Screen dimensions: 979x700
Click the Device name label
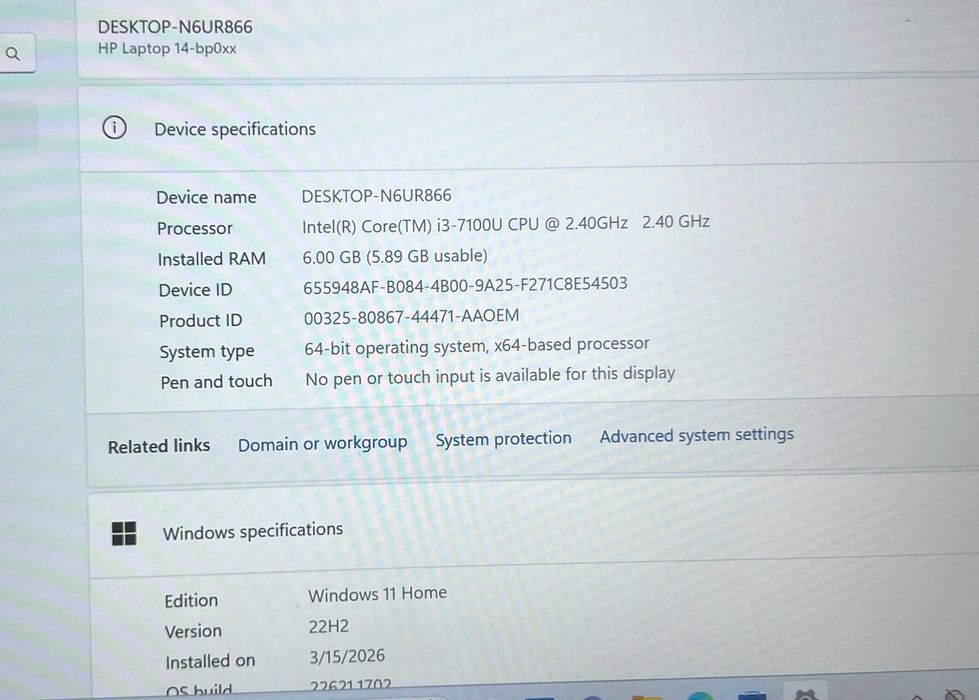pos(206,197)
